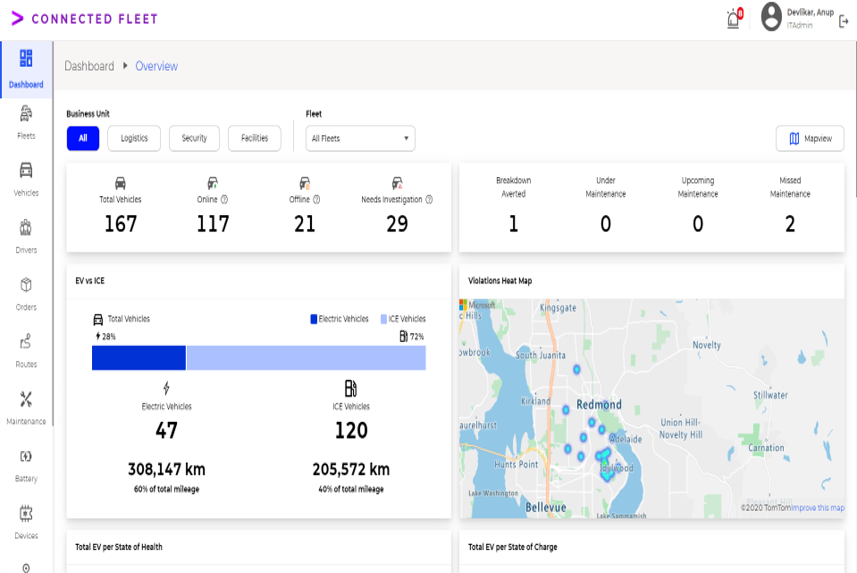Click the 205,572 km mileage value

click(351, 469)
